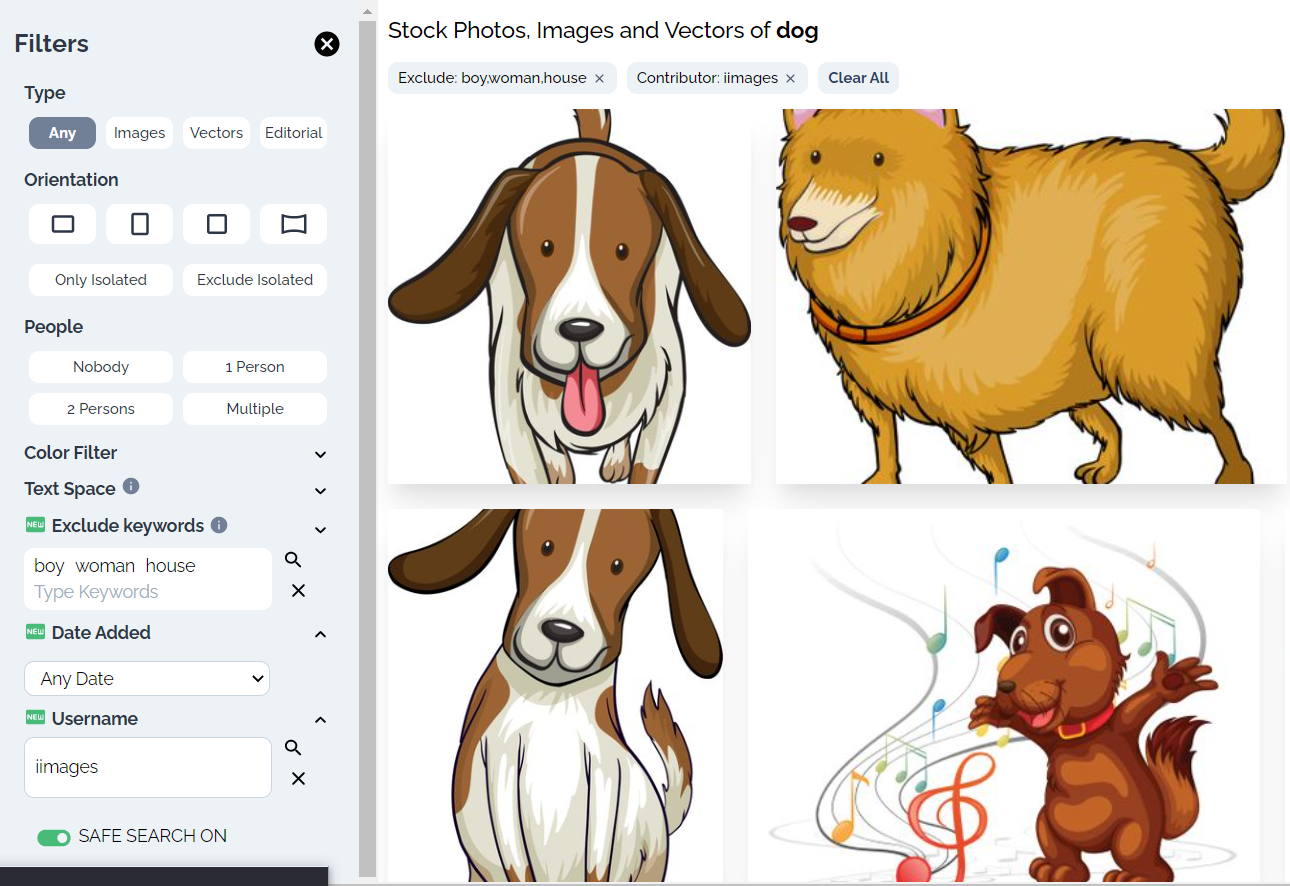Close the Filters panel
The width and height of the screenshot is (1290, 886).
point(327,44)
